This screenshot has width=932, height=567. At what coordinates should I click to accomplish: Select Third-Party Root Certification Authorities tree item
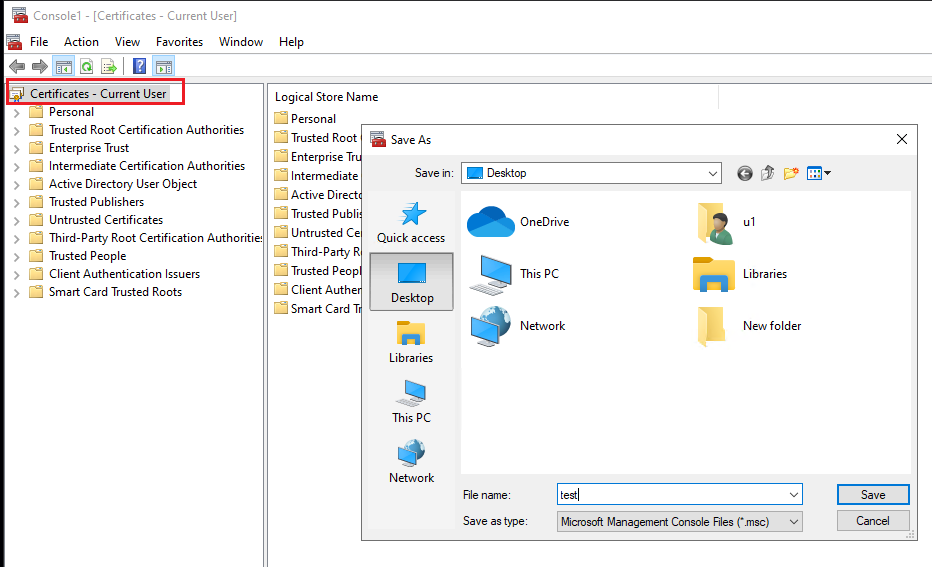[x=156, y=238]
